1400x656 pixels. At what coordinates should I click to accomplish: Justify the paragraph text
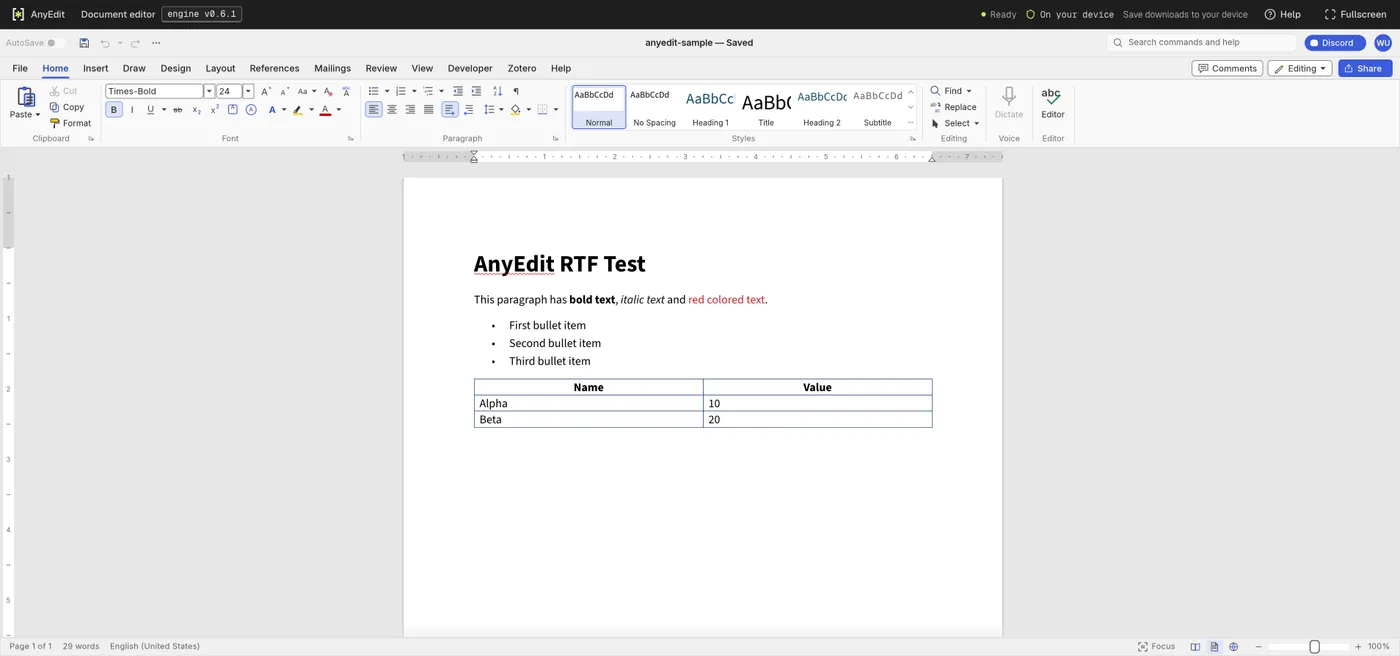(428, 110)
